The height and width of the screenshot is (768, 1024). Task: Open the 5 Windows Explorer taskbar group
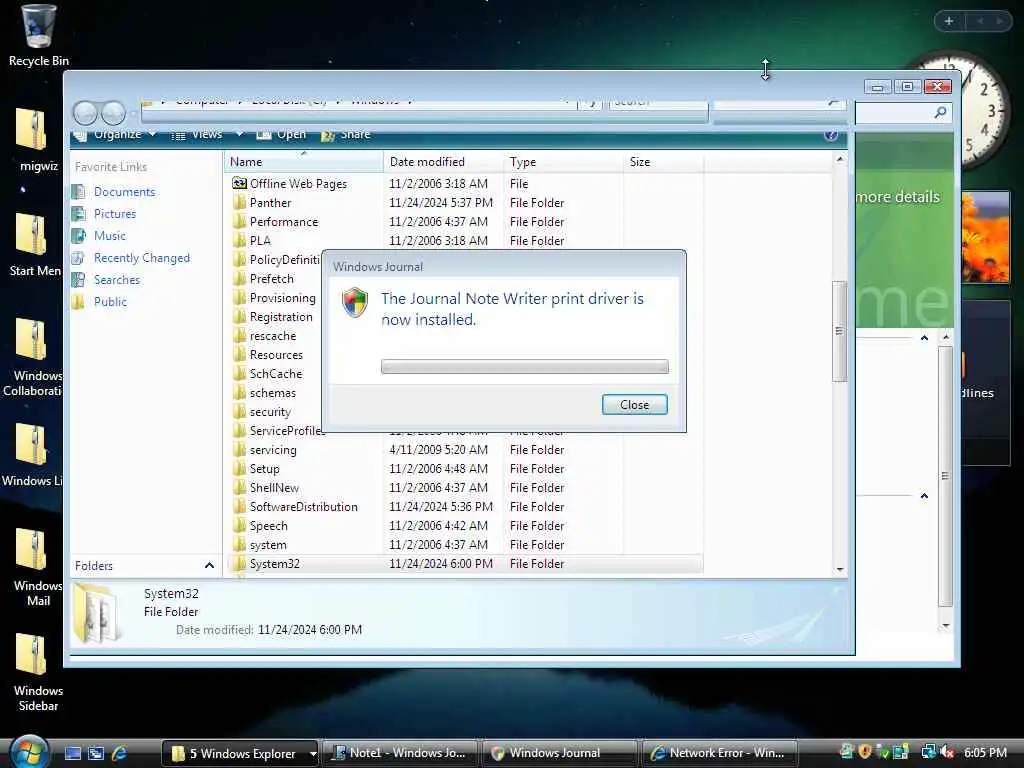240,753
